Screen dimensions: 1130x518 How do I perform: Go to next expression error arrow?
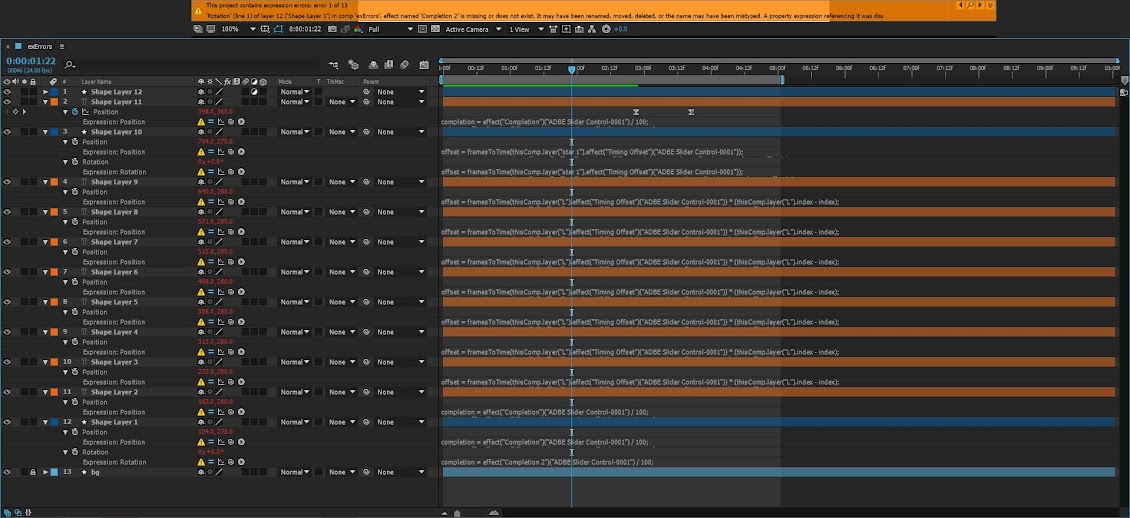tap(981, 5)
